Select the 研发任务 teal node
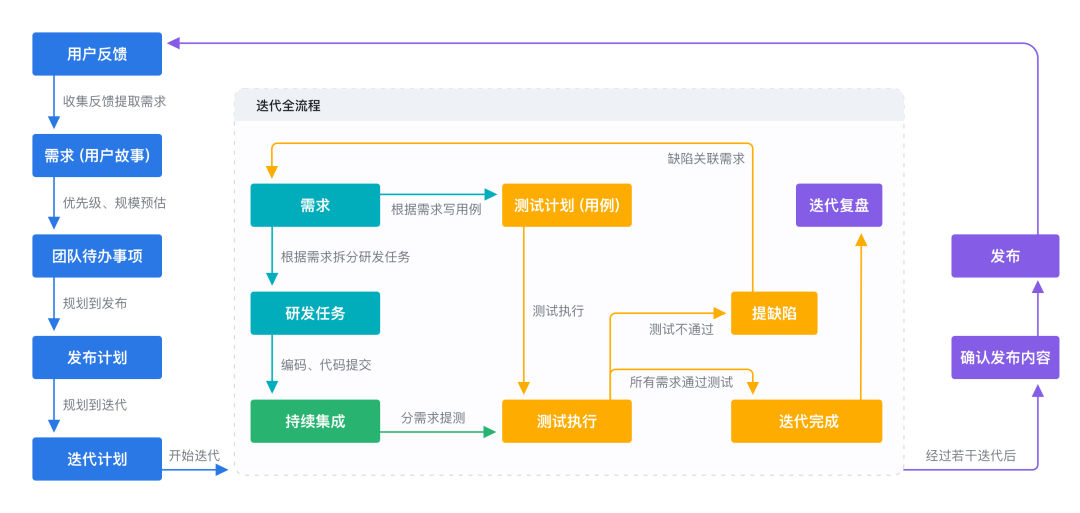The width and height of the screenshot is (1080, 513). pyautogui.click(x=315, y=313)
